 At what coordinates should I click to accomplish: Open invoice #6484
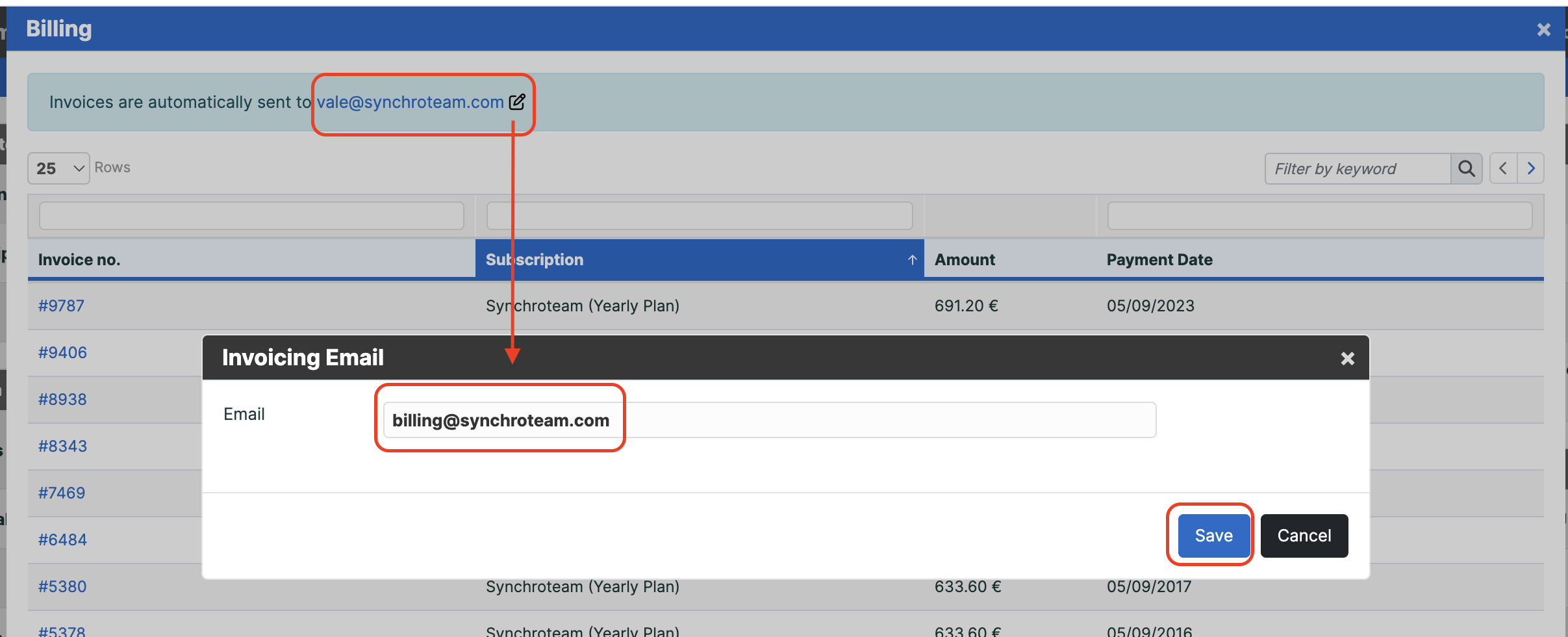[x=62, y=539]
